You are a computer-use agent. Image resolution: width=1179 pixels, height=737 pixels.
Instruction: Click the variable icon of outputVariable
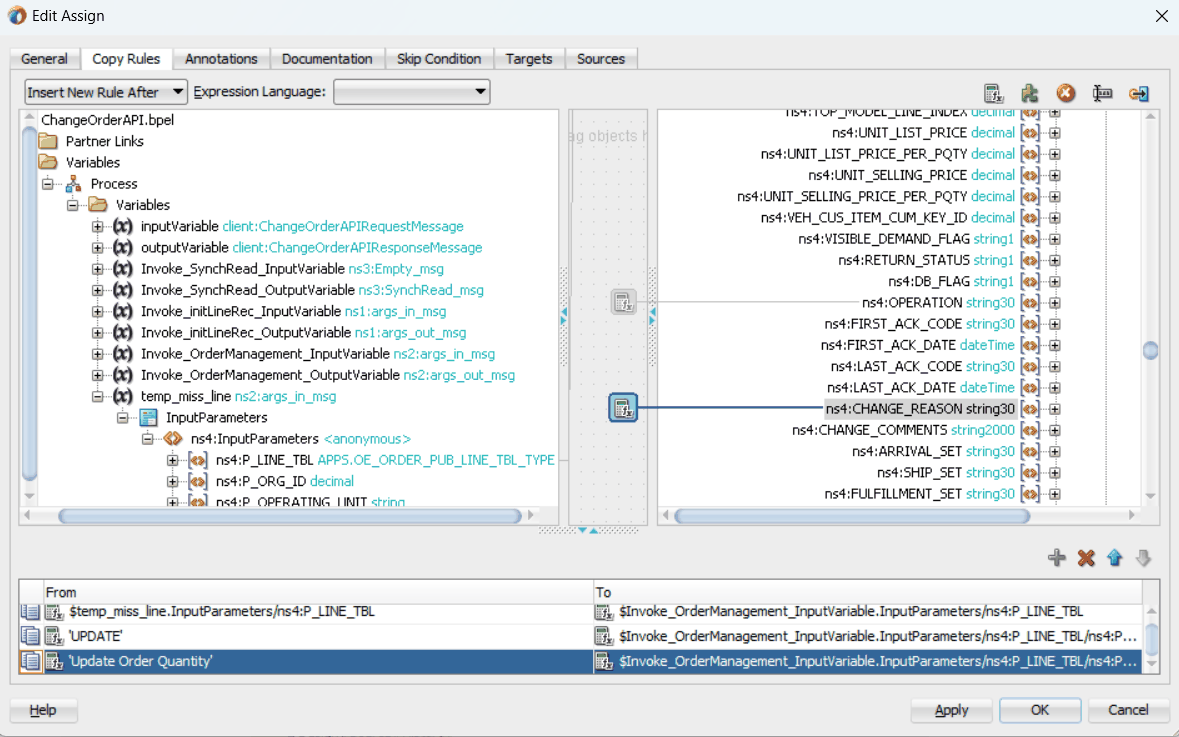(x=123, y=247)
